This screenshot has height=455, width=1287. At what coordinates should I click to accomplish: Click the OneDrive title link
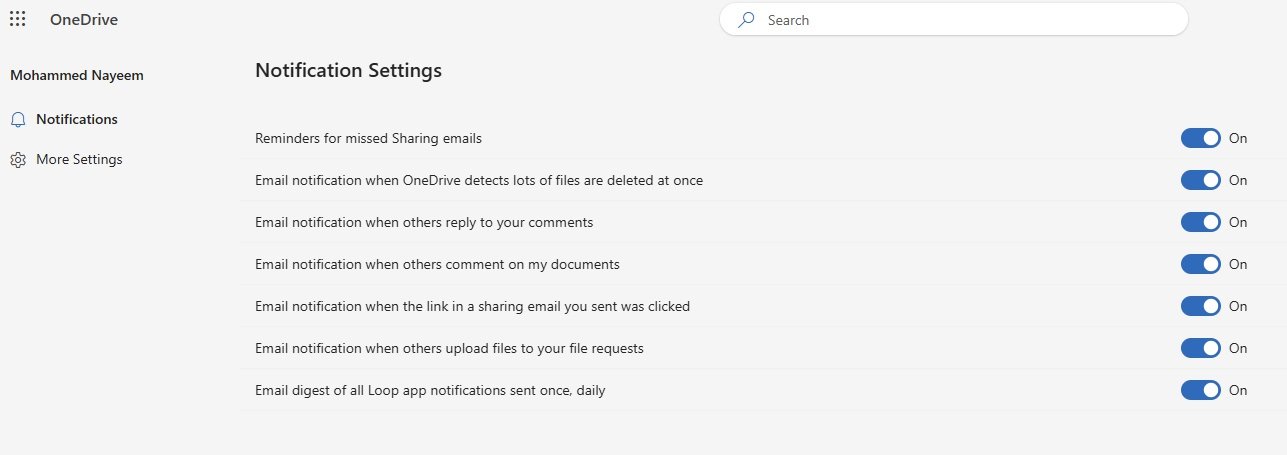coord(84,19)
